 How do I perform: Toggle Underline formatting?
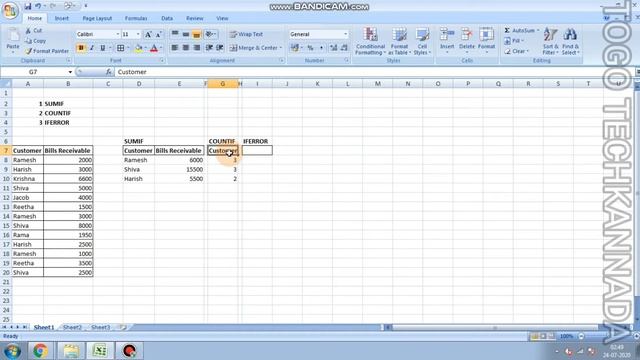(x=102, y=48)
